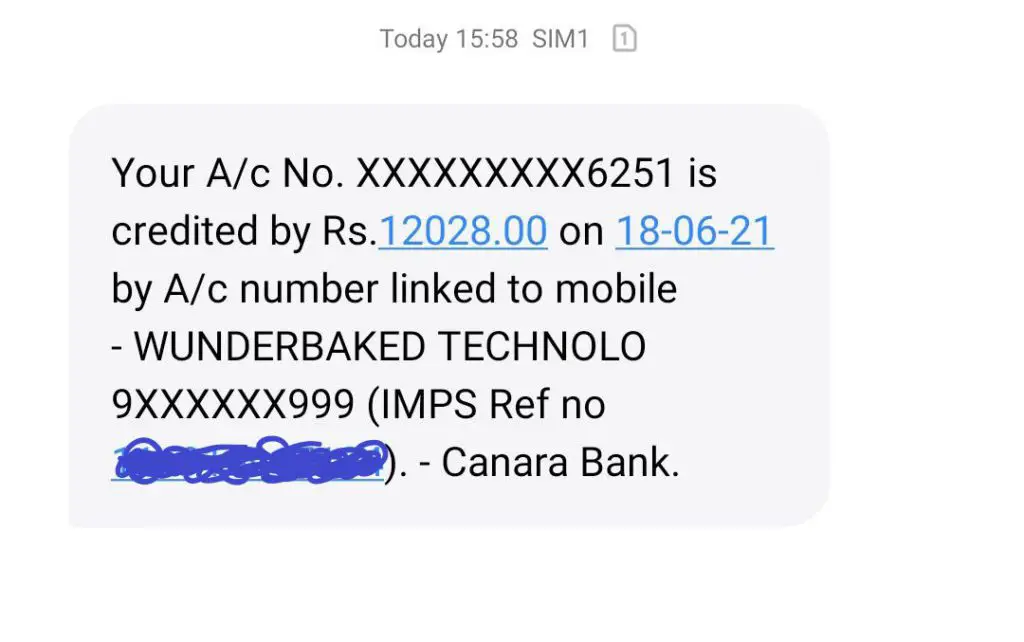Select the Canara Bank message bubble
The width and height of the screenshot is (1024, 642).
[449, 315]
